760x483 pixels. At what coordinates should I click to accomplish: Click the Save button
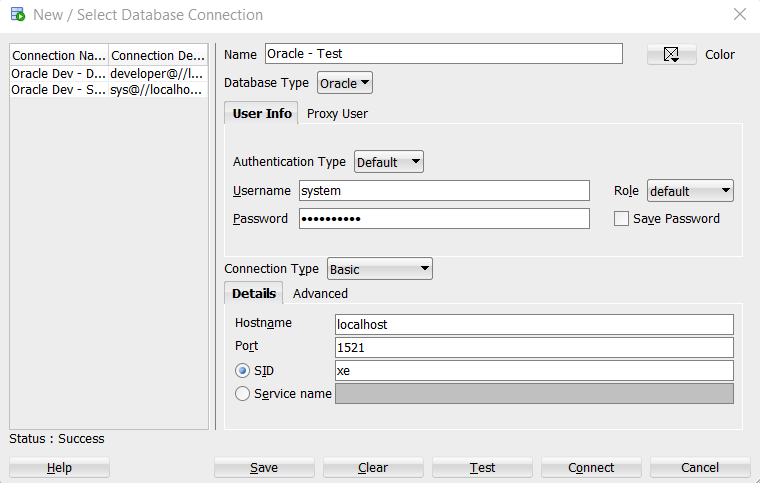tap(264, 467)
